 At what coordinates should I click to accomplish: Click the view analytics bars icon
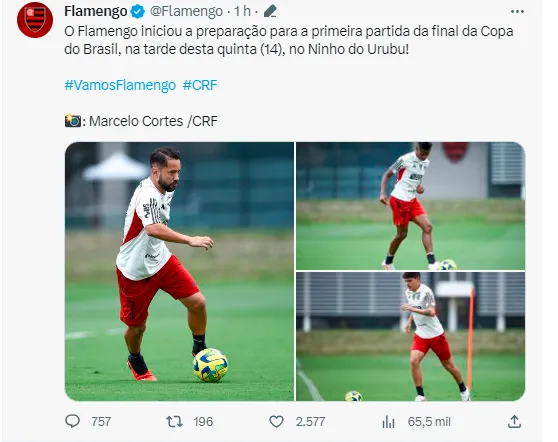click(x=389, y=422)
